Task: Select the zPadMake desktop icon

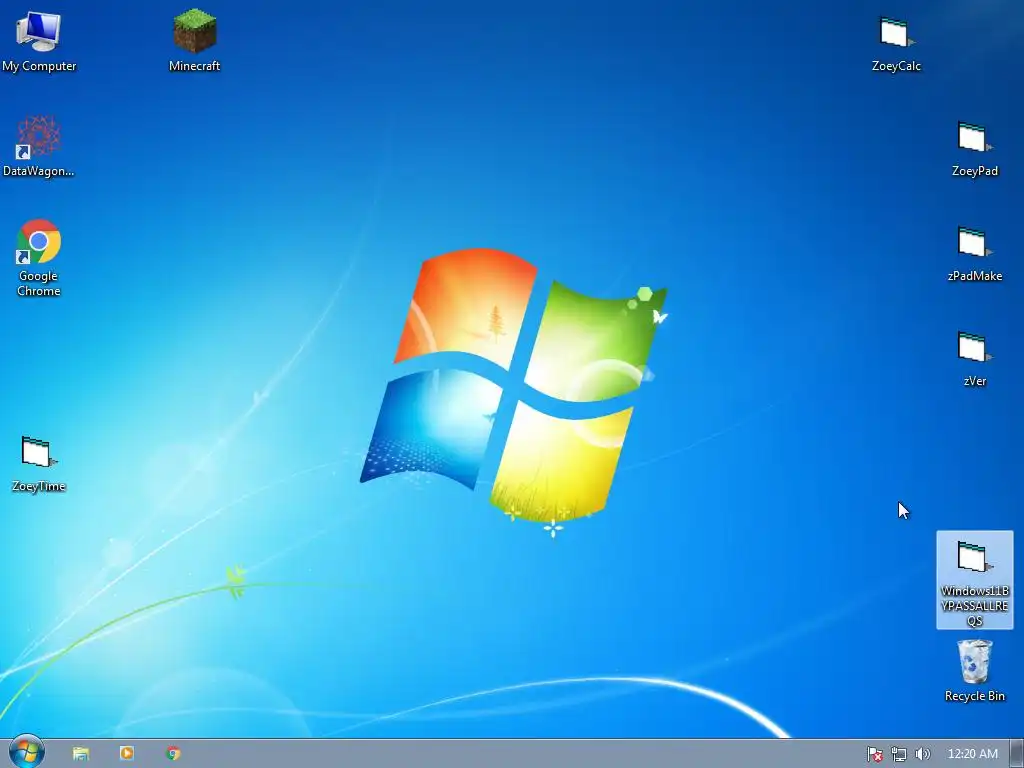Action: click(x=974, y=253)
